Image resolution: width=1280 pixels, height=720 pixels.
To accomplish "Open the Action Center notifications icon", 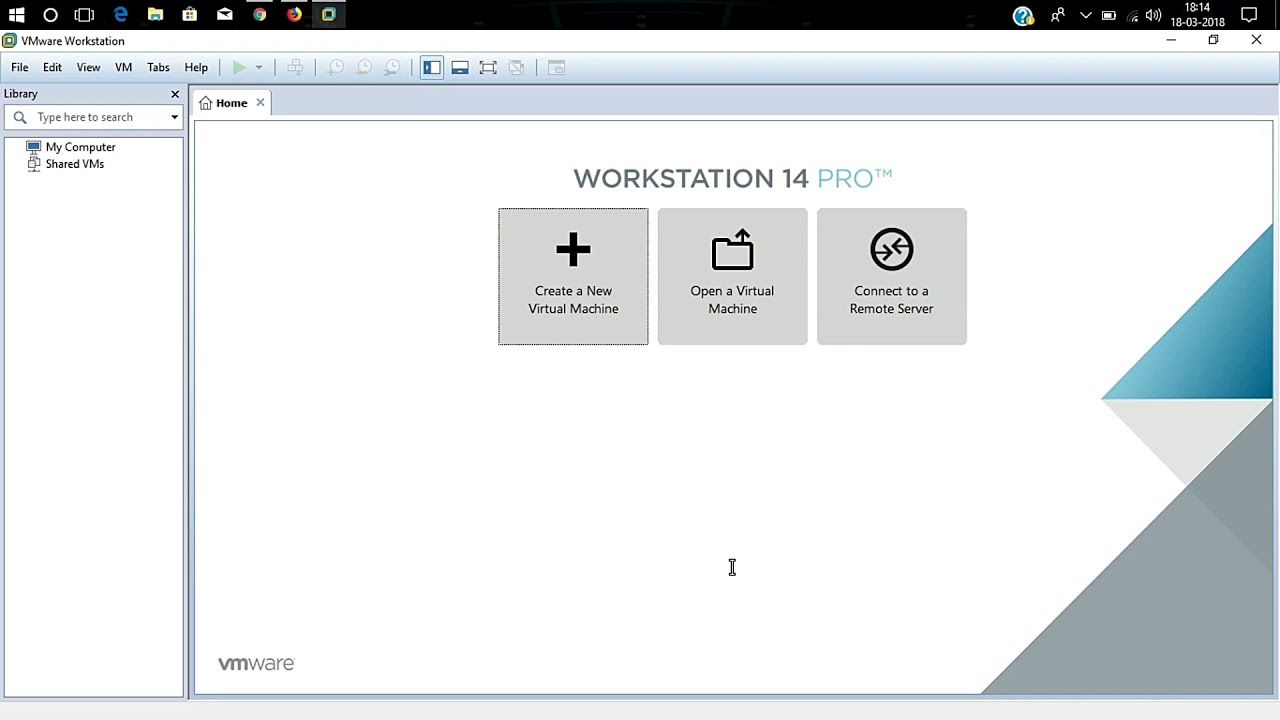I will click(1249, 15).
